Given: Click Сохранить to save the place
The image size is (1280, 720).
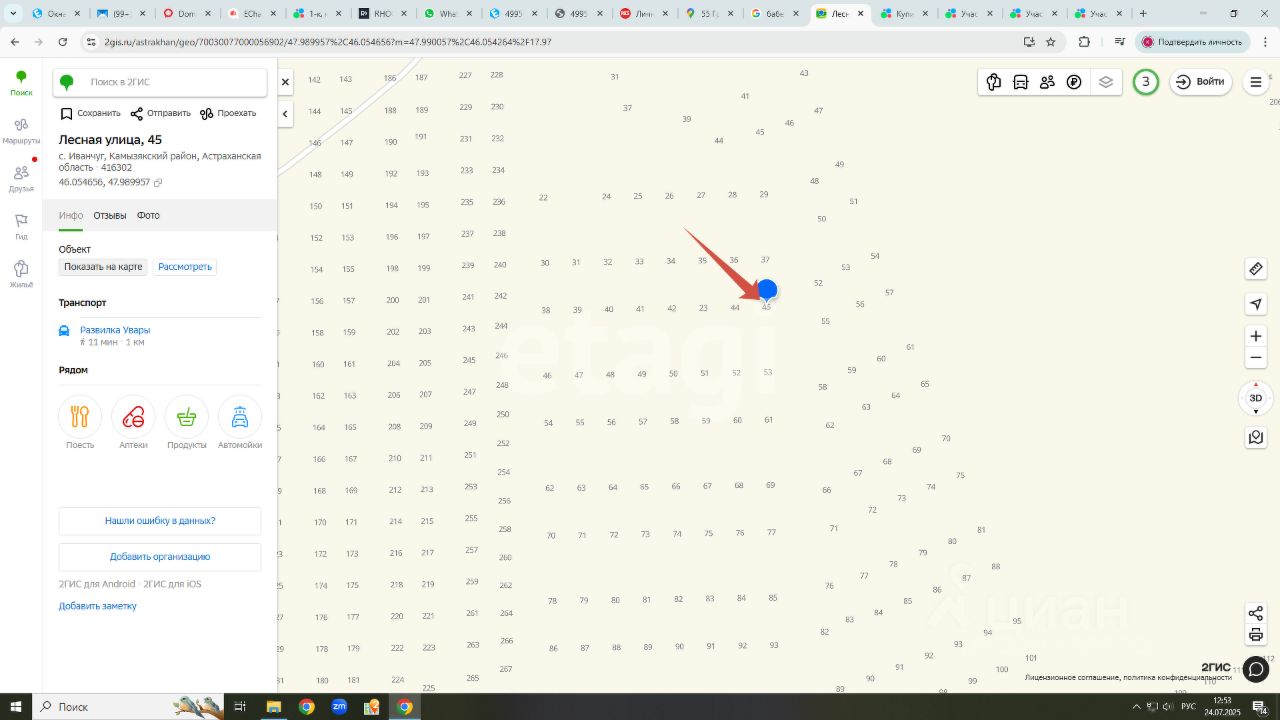Looking at the screenshot, I should pyautogui.click(x=90, y=113).
